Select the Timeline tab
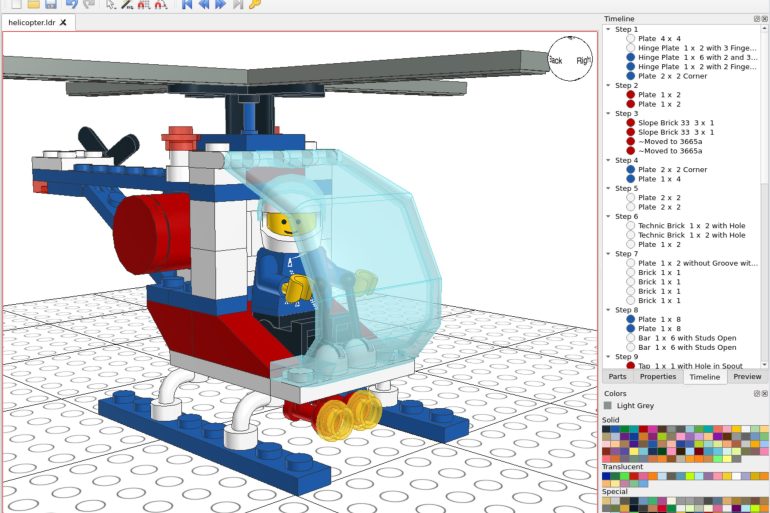The width and height of the screenshot is (770, 513). pos(705,377)
